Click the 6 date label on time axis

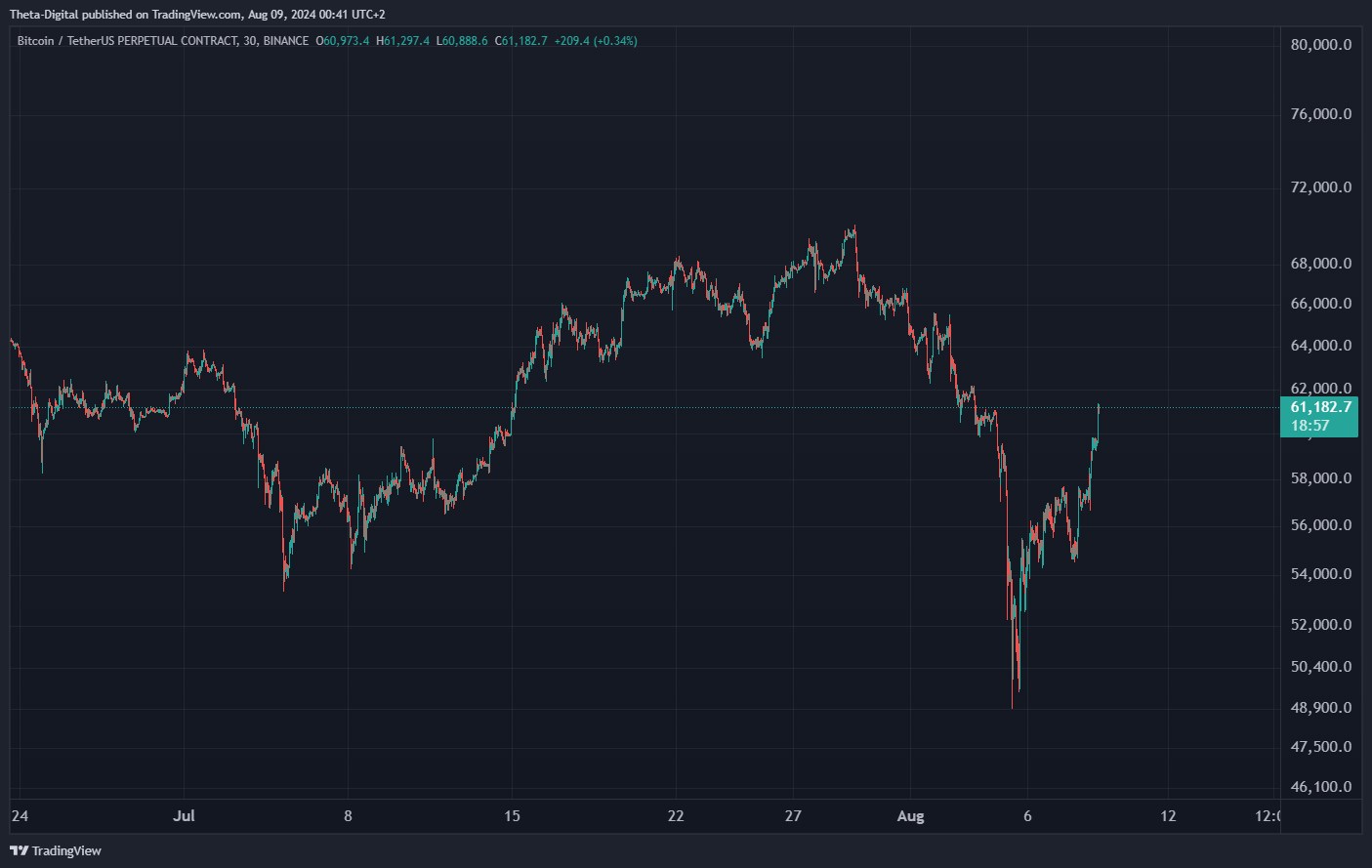coord(1027,816)
